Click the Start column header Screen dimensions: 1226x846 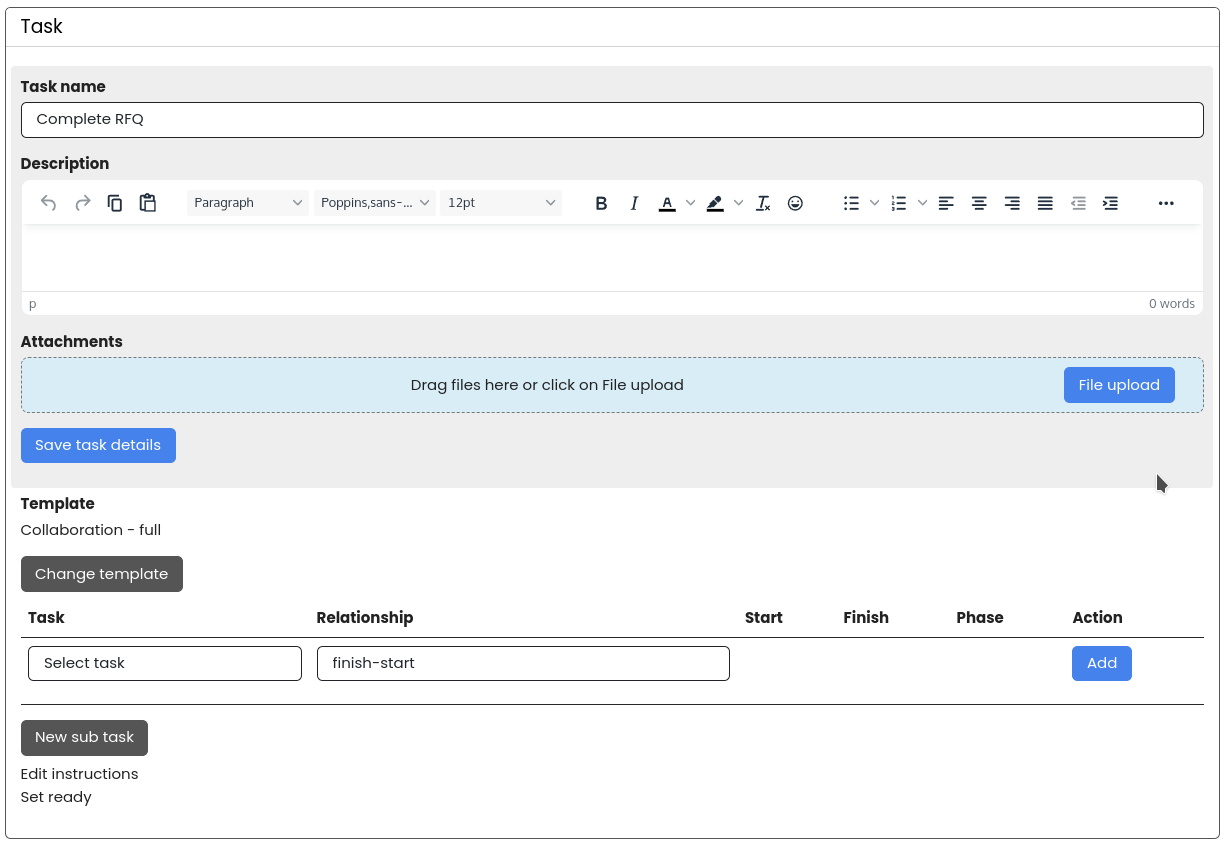point(764,618)
